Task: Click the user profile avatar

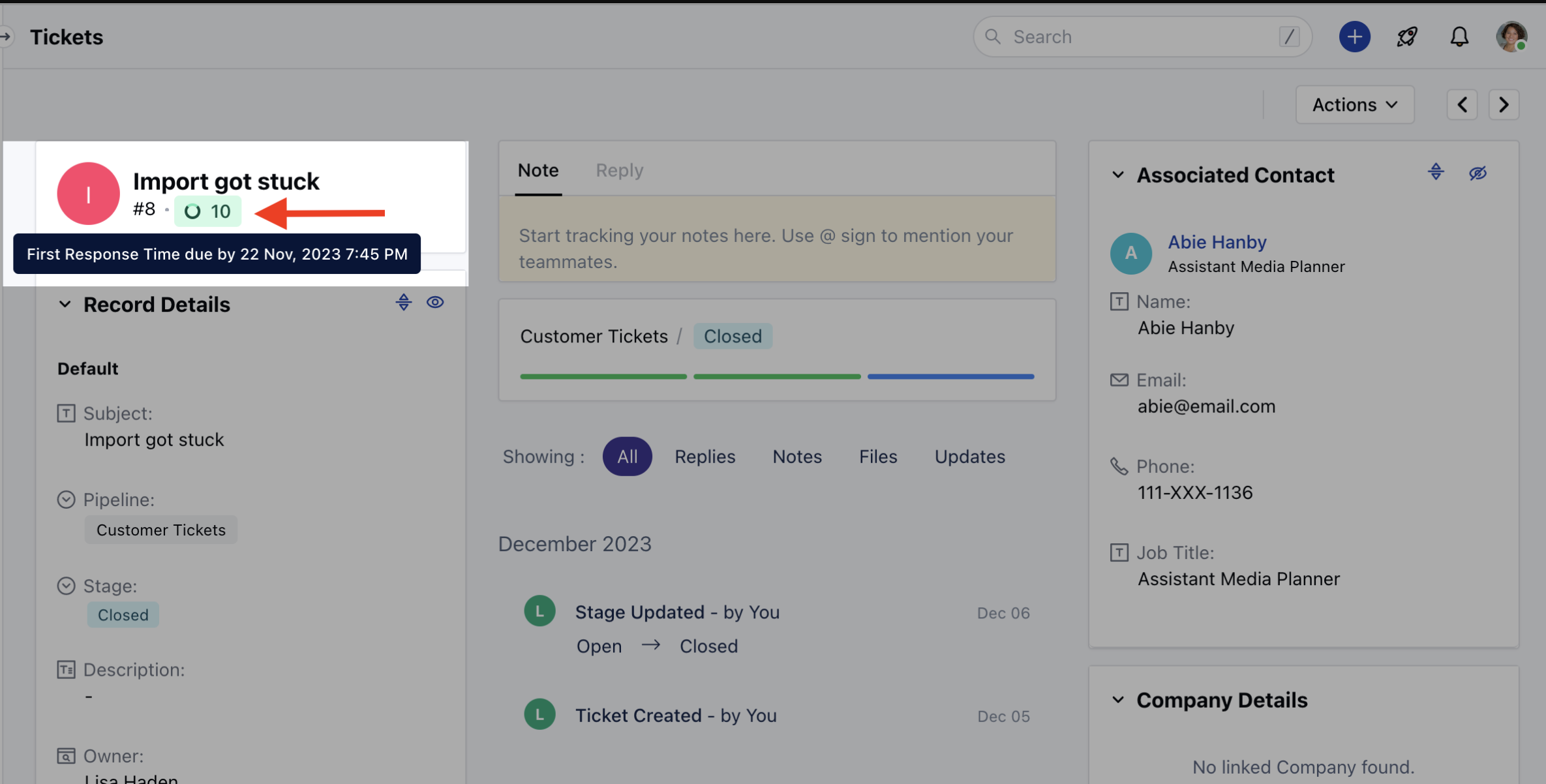Action: (1511, 37)
